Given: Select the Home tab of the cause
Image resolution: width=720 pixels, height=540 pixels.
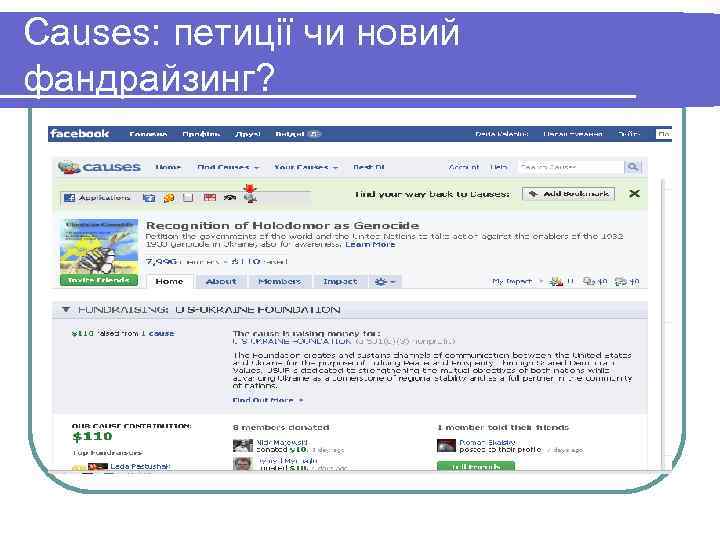Looking at the screenshot, I should click(x=169, y=281).
